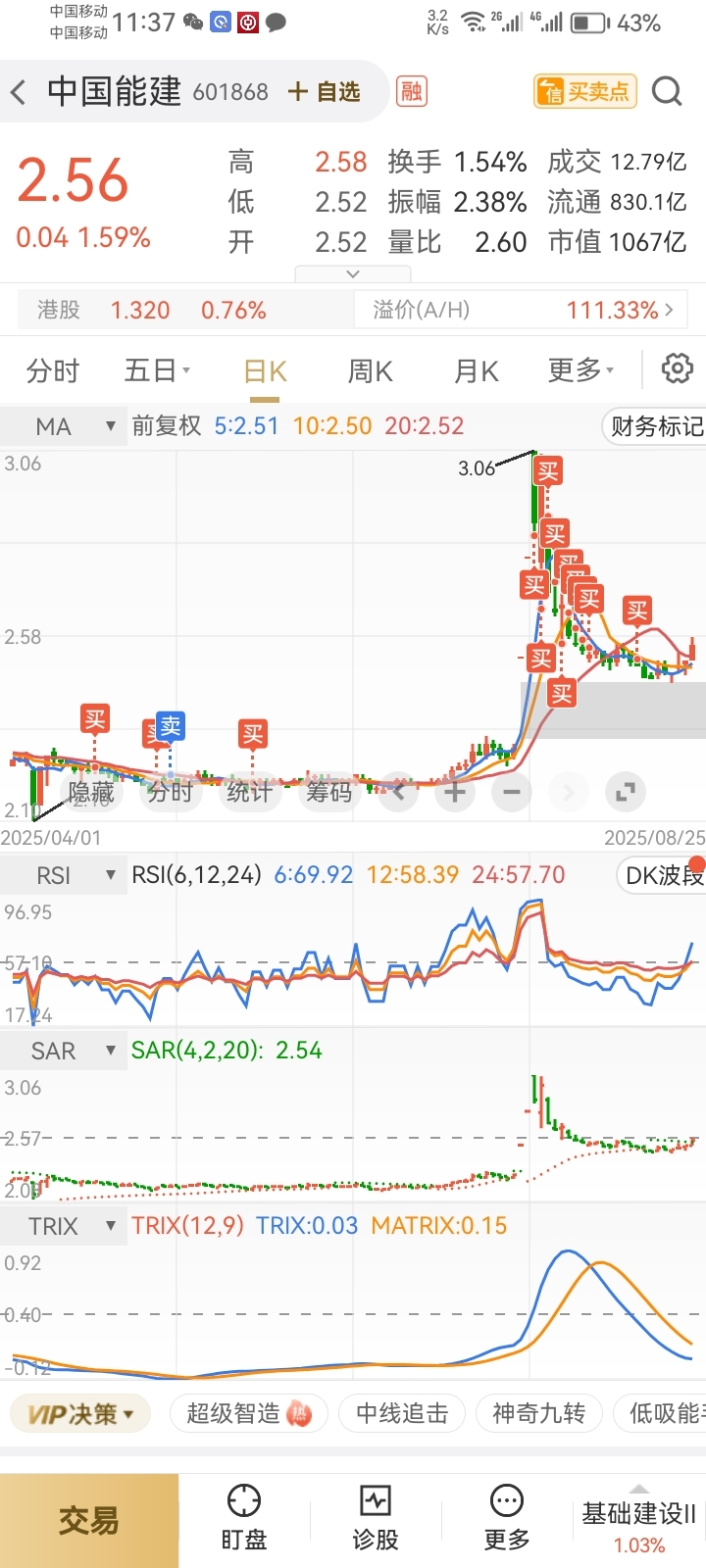The image size is (706, 1568).
Task: Tap the Wi-Fi status bar icon
Action: pyautogui.click(x=474, y=22)
